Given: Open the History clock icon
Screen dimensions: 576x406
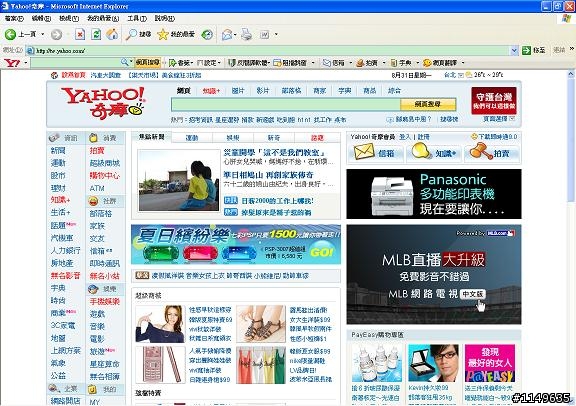Looking at the screenshot, I should coord(207,35).
